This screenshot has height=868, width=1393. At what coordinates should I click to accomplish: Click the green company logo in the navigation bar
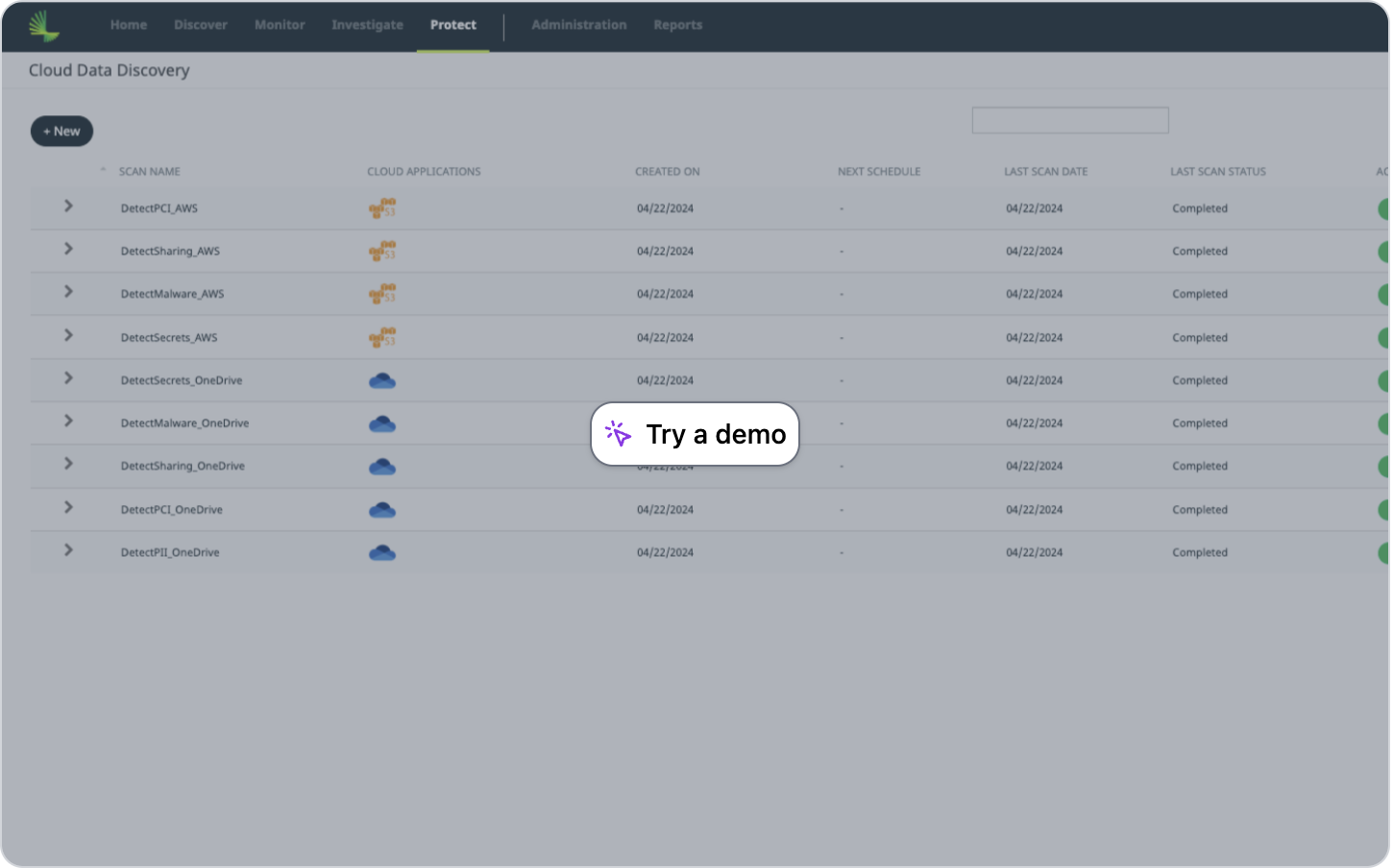tap(42, 25)
